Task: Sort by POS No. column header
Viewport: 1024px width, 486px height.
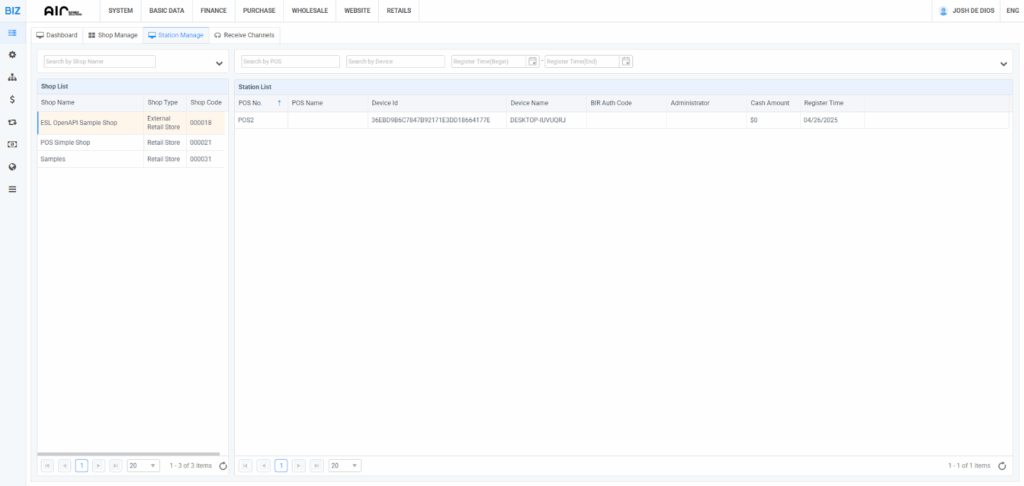Action: (x=259, y=102)
